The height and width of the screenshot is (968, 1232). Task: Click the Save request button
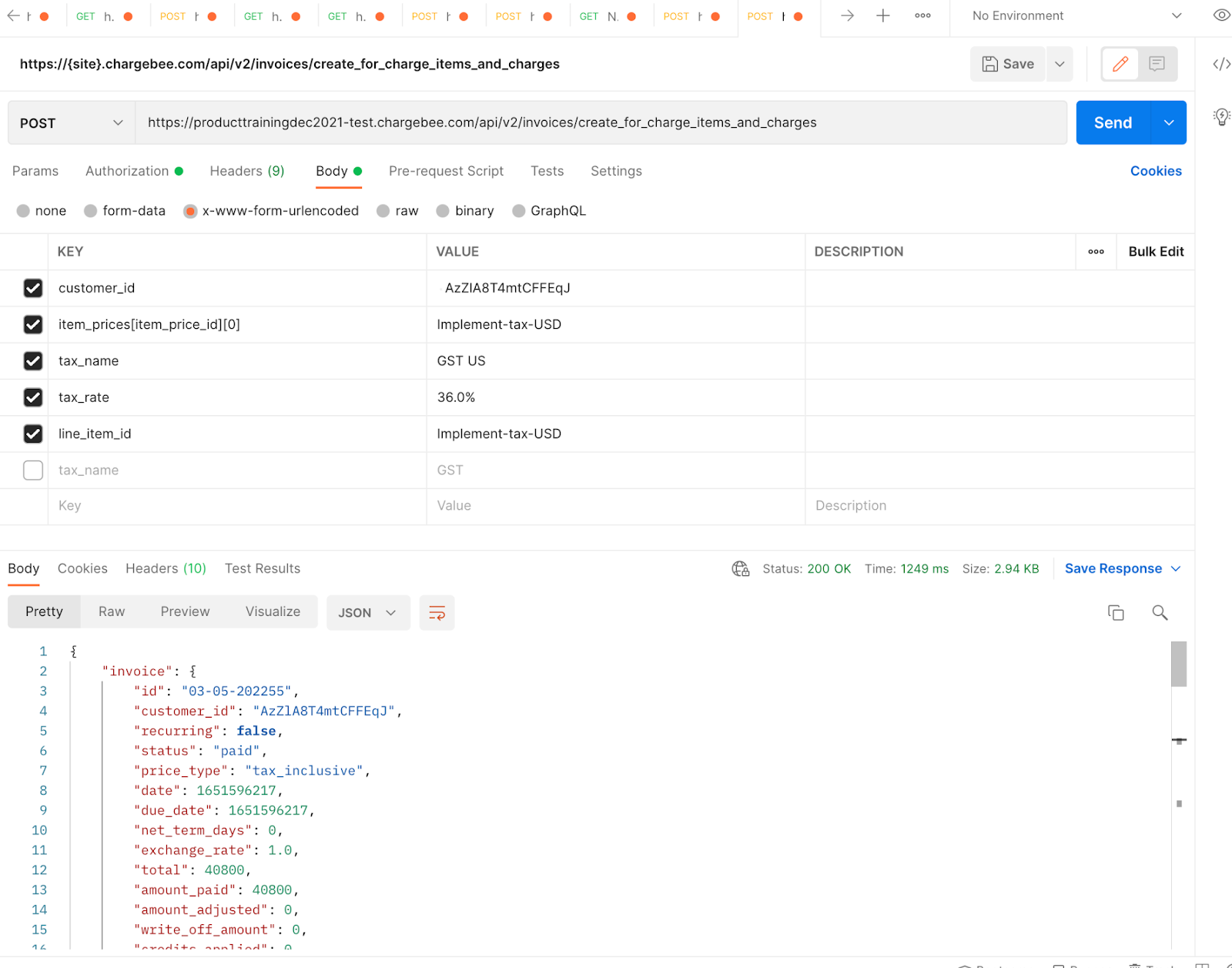coord(1008,64)
